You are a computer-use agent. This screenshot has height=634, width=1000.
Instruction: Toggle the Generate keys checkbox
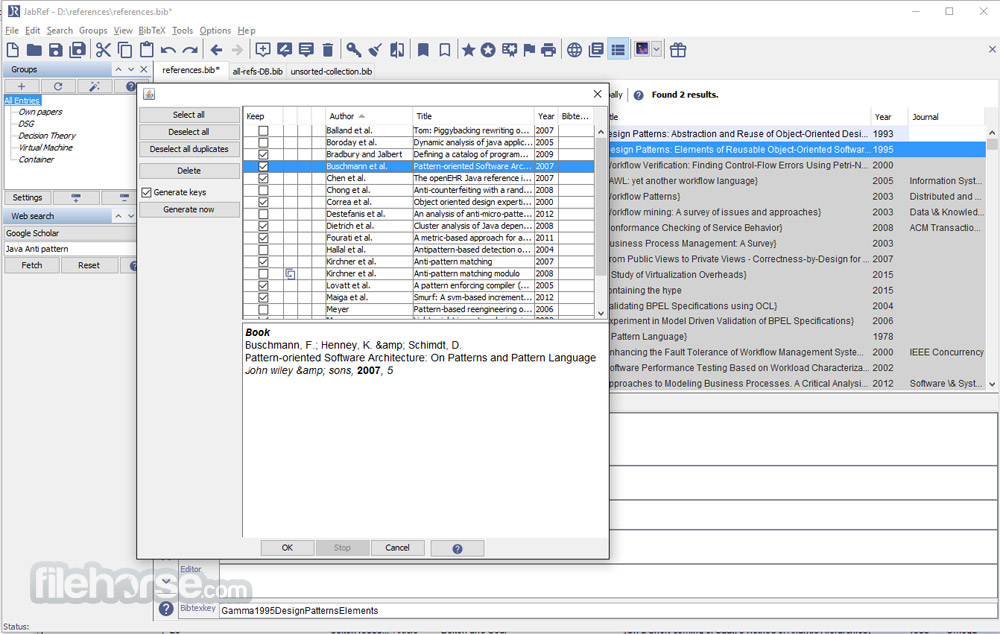pyautogui.click(x=147, y=192)
